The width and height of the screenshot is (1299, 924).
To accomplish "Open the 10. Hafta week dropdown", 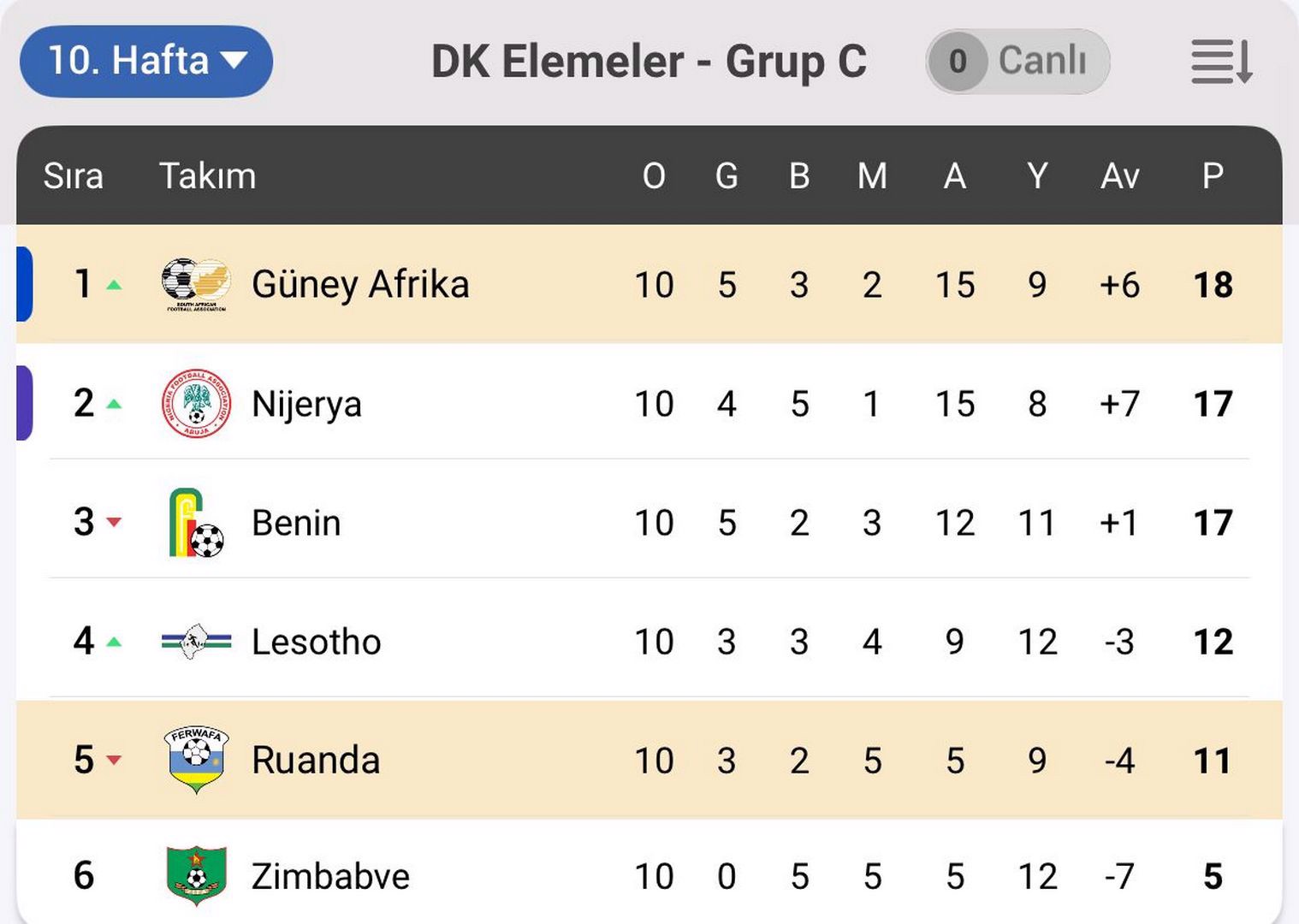I will coord(146,62).
